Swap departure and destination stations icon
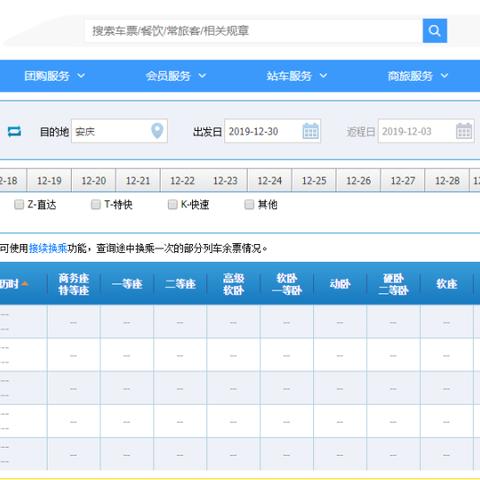Image resolution: width=480 pixels, height=480 pixels. click(x=14, y=131)
